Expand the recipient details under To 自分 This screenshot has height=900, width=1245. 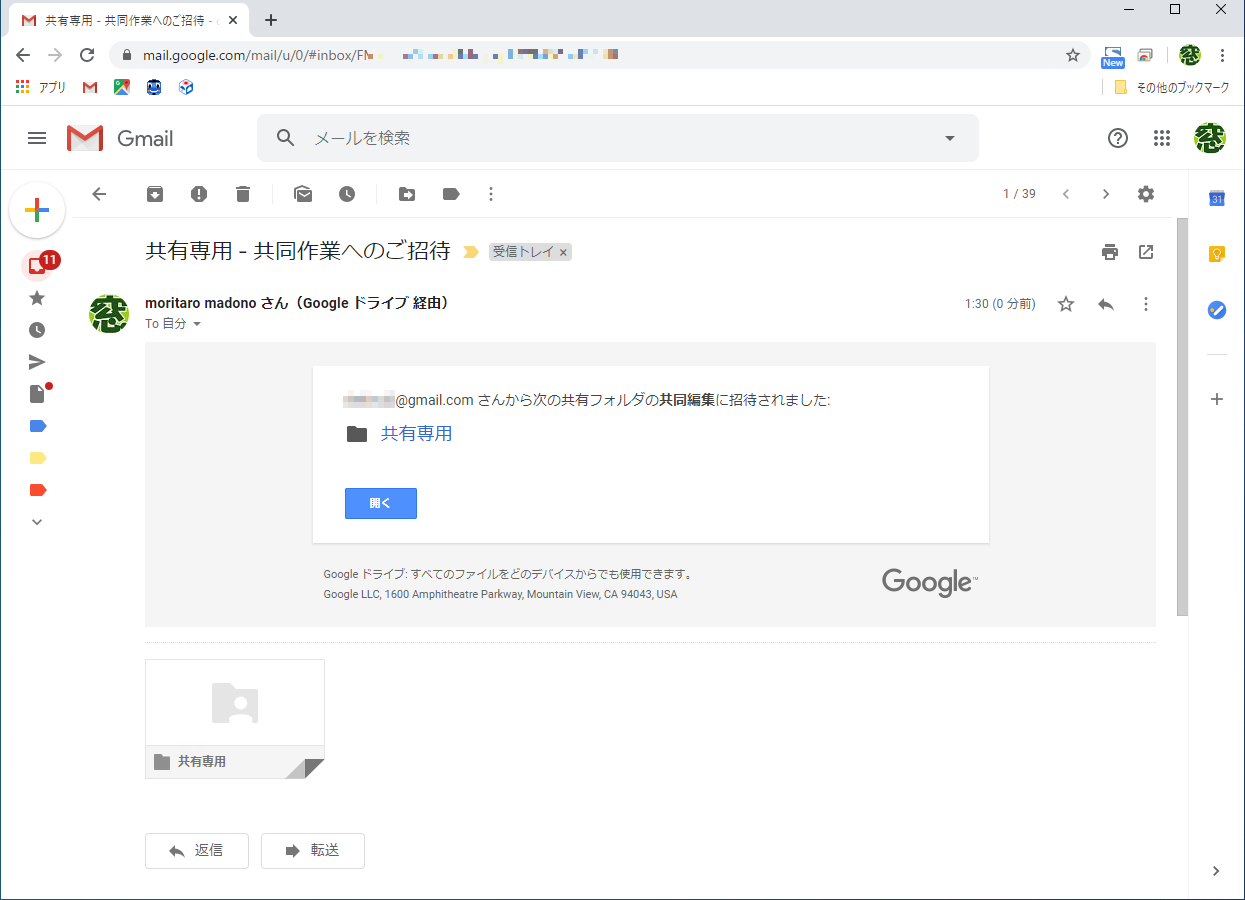[x=197, y=323]
